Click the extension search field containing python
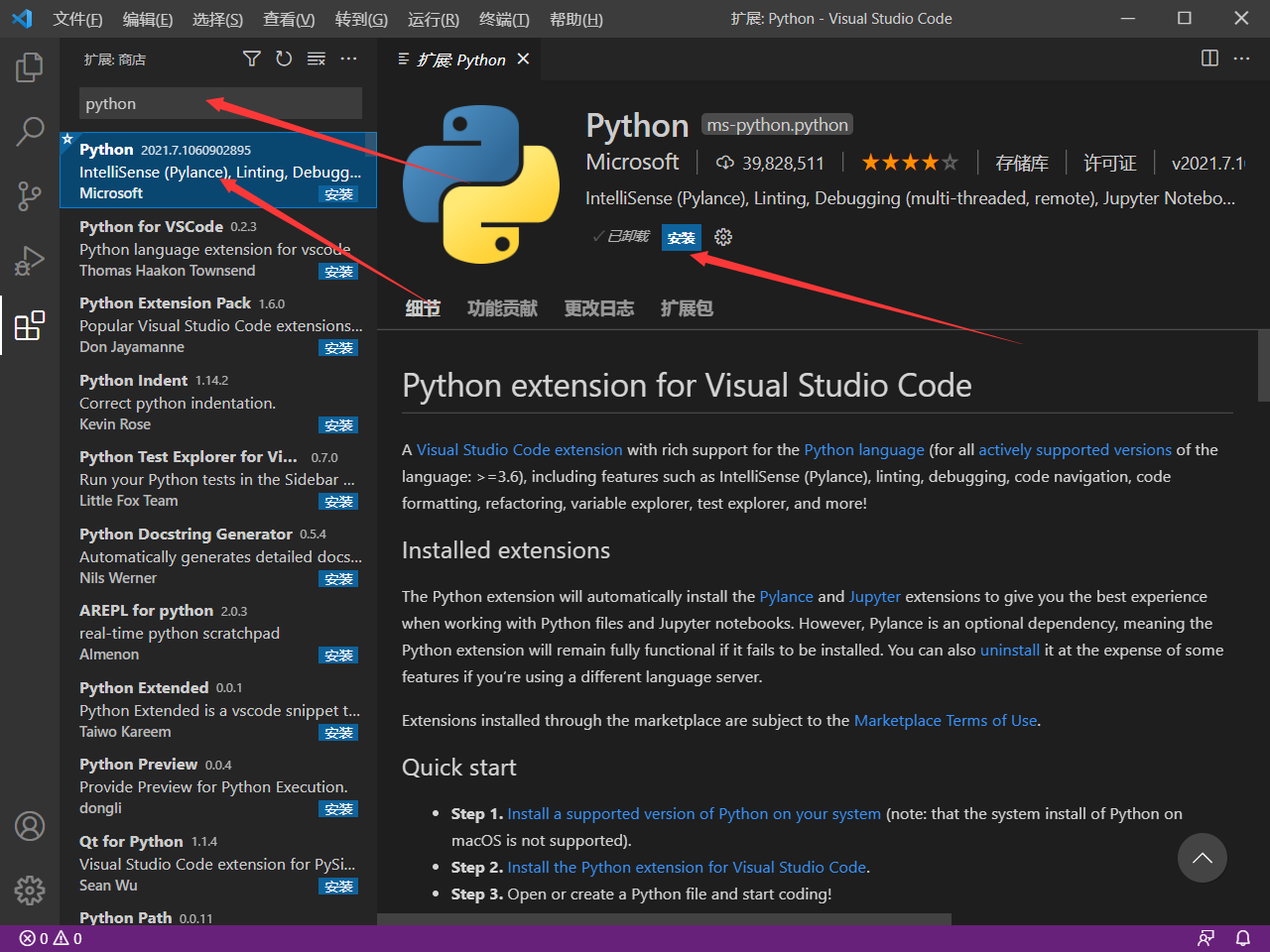This screenshot has width=1270, height=952. [220, 103]
